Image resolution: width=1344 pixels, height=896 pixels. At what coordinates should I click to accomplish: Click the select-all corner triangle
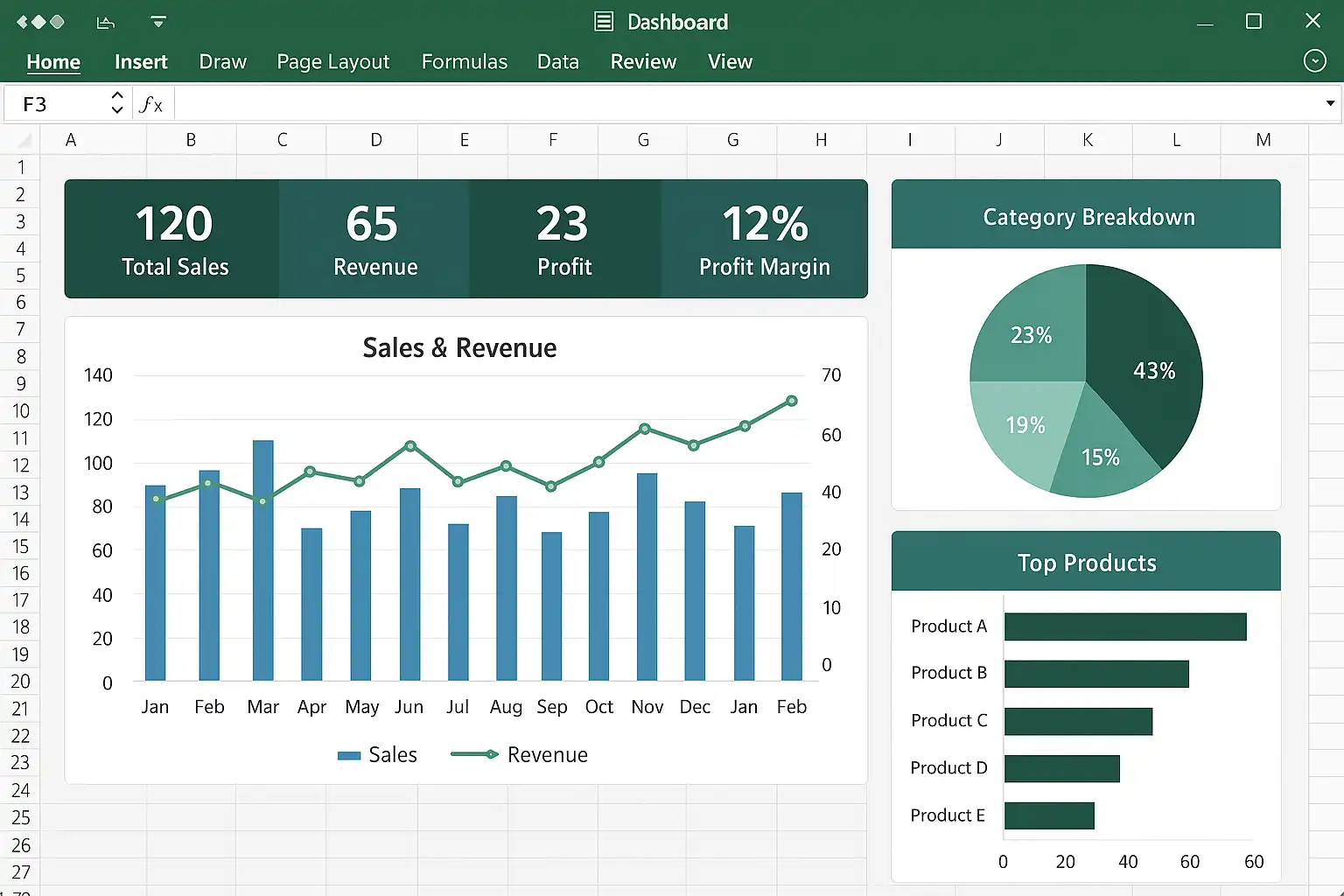[x=24, y=140]
